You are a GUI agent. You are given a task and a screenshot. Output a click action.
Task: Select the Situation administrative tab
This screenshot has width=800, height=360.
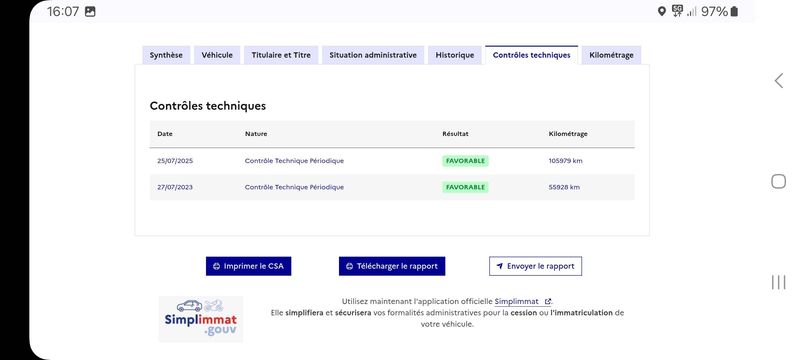point(373,55)
